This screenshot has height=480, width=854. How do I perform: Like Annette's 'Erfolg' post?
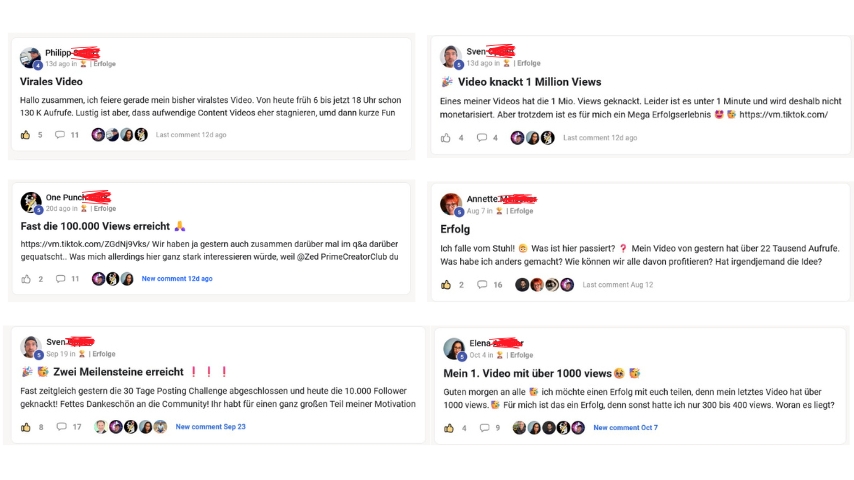(x=446, y=285)
